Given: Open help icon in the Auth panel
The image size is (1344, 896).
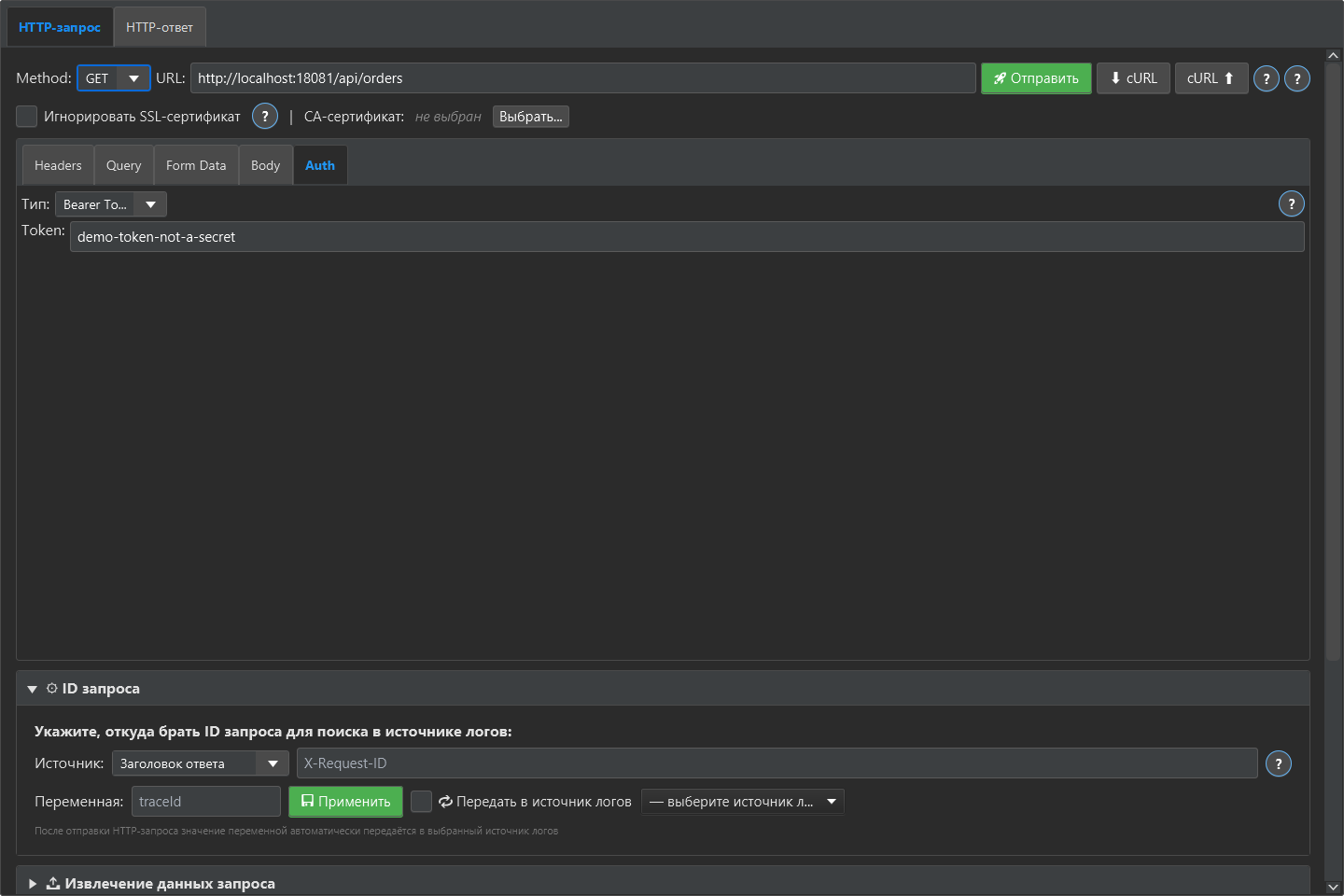Looking at the screenshot, I should (x=1292, y=203).
